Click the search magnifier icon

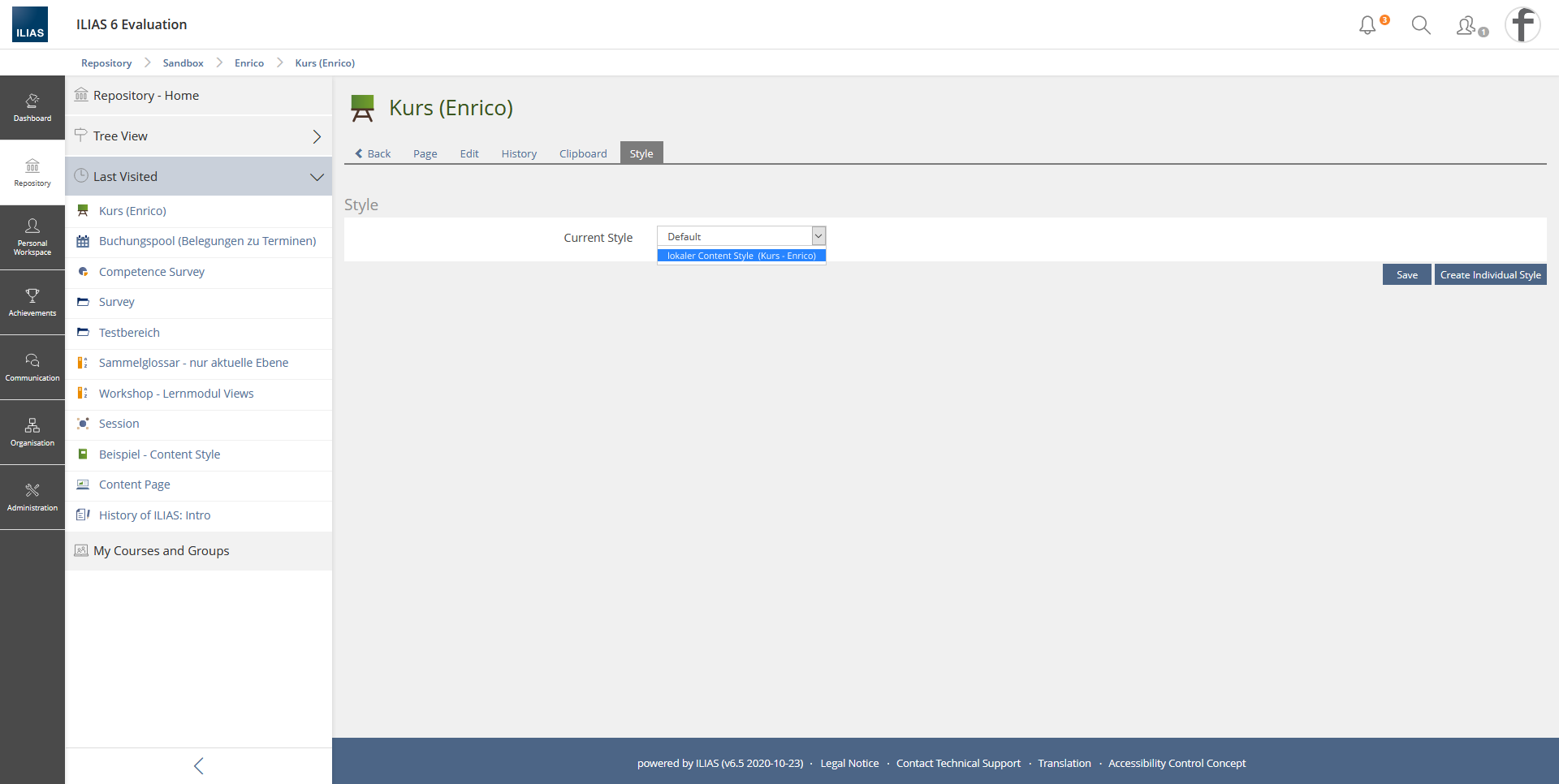coord(1421,25)
